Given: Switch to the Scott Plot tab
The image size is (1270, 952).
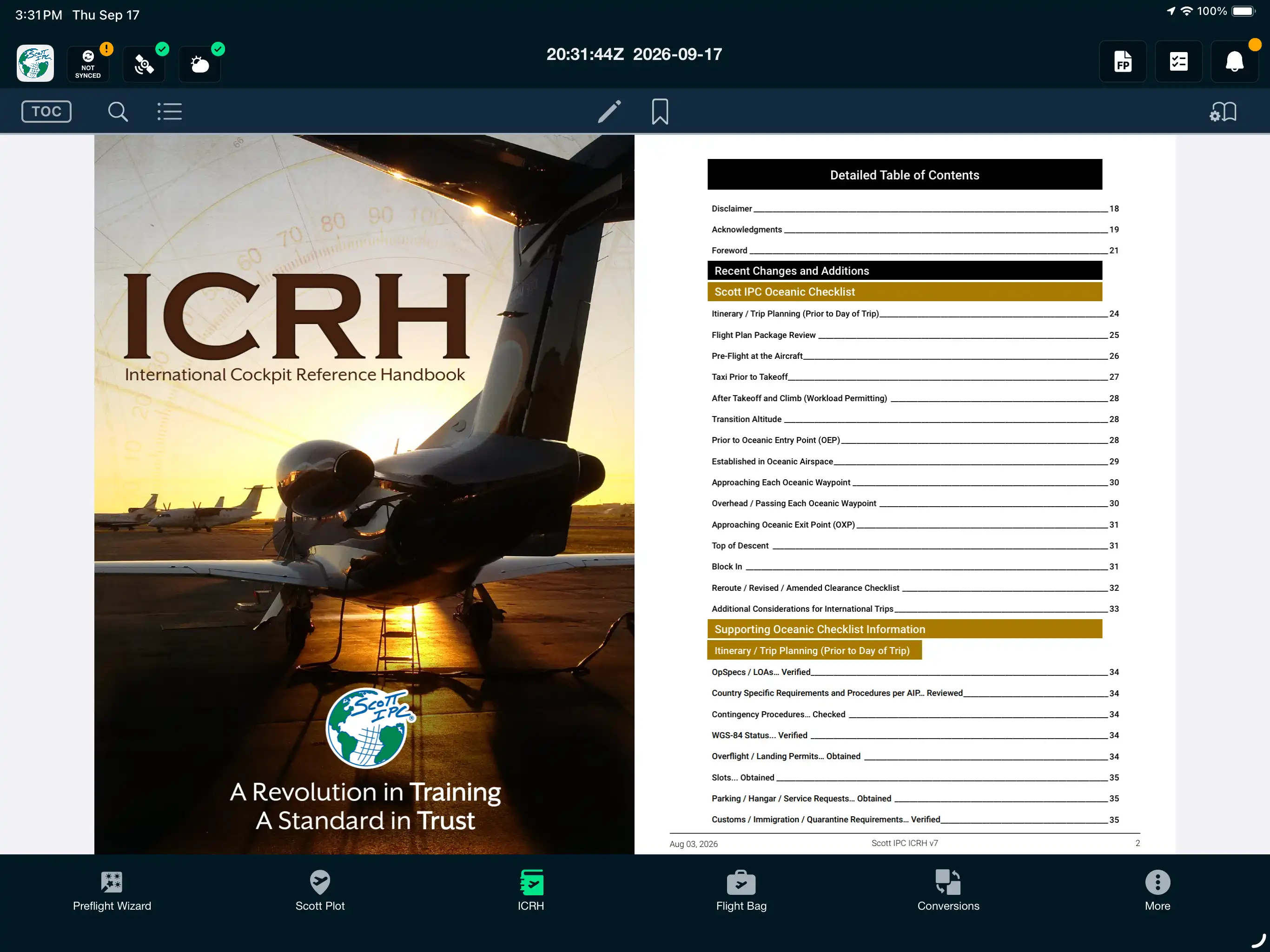Looking at the screenshot, I should (x=320, y=891).
